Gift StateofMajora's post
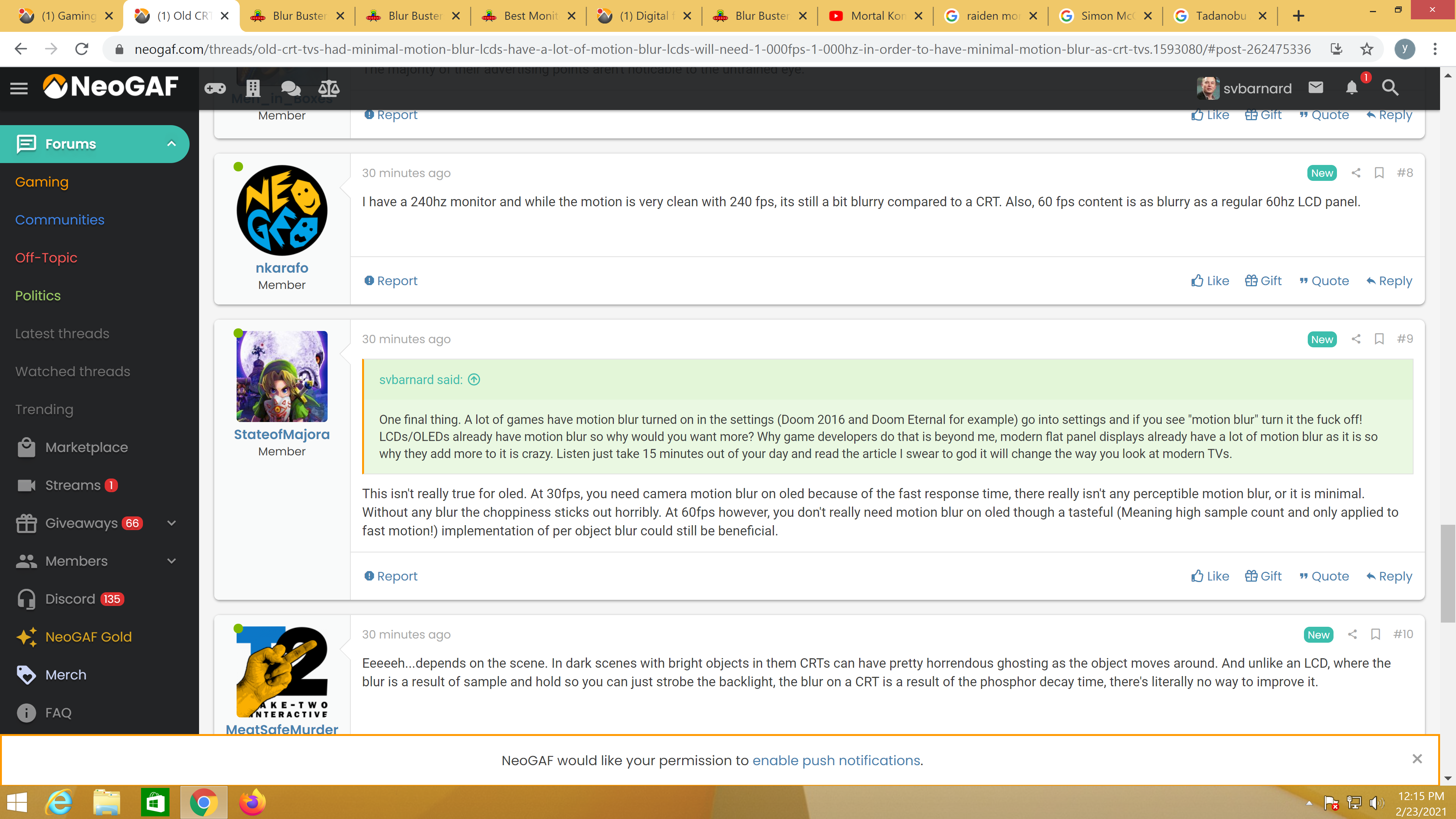The image size is (1456, 819). click(x=1263, y=576)
